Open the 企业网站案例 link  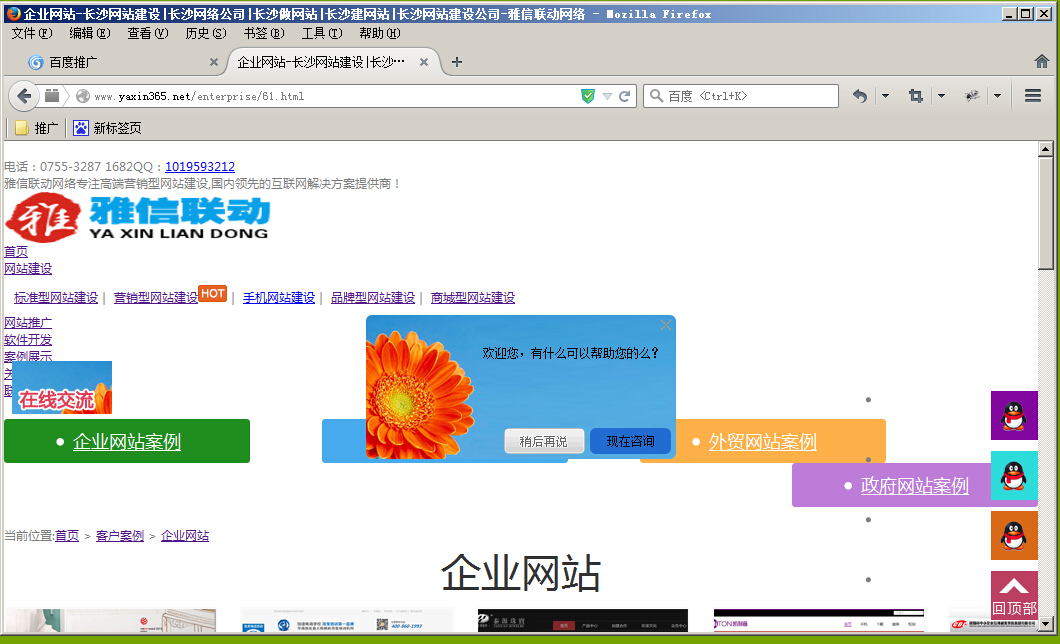(127, 441)
